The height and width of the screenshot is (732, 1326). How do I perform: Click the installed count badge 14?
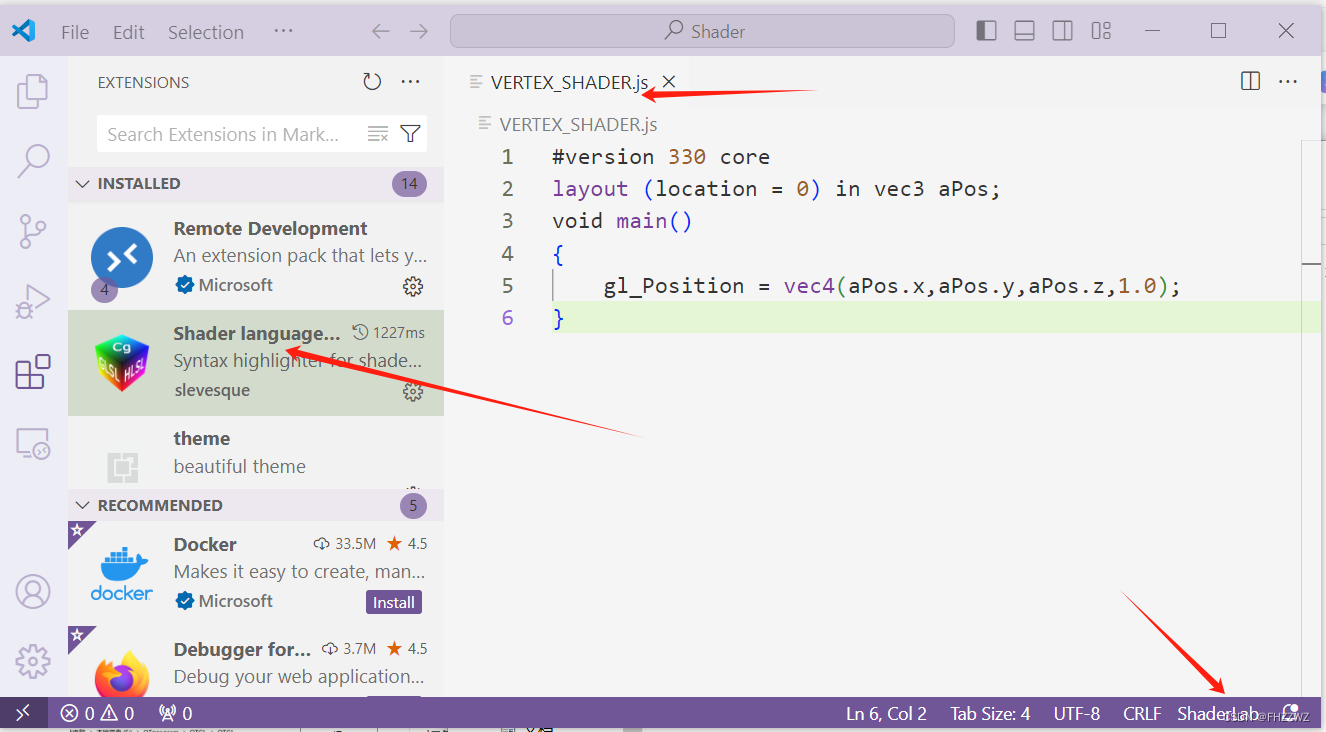coord(409,184)
